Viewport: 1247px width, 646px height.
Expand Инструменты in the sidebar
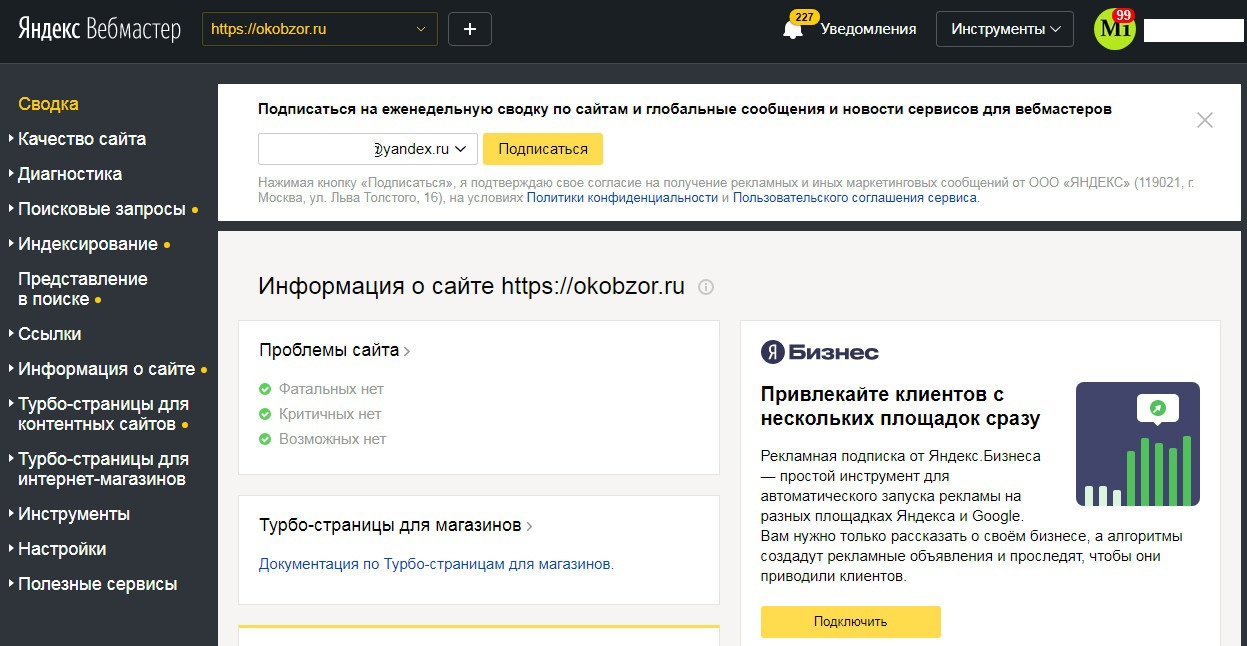[x=74, y=514]
